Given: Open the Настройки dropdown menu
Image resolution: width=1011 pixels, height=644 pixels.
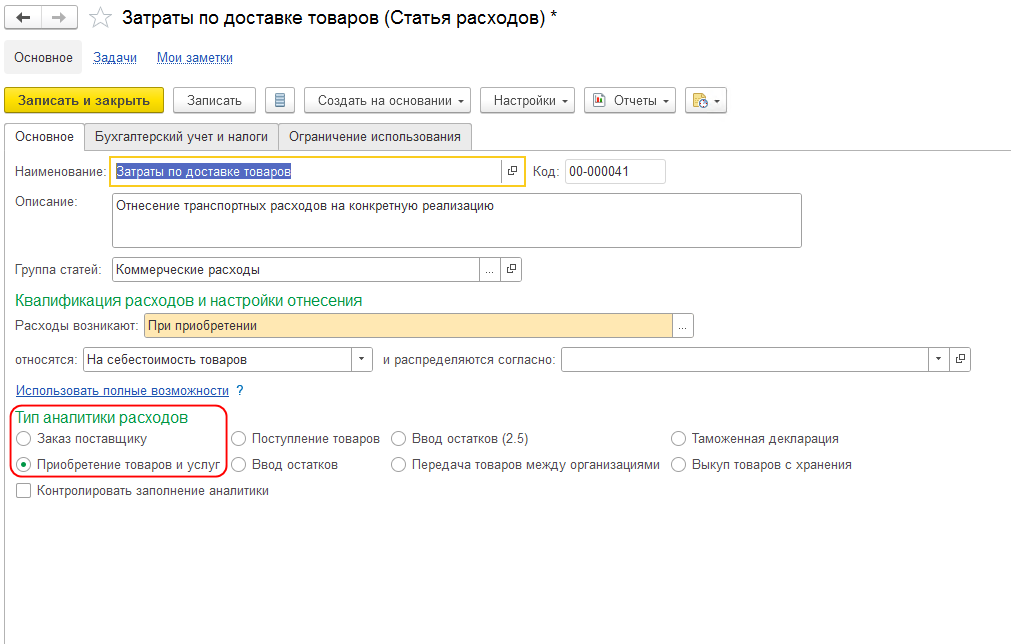Looking at the screenshot, I should [527, 101].
